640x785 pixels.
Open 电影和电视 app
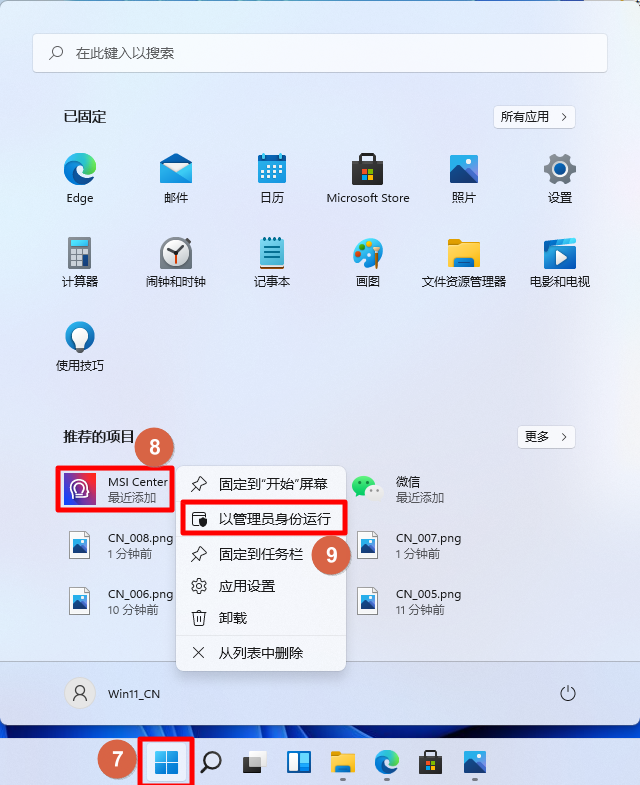tap(560, 262)
